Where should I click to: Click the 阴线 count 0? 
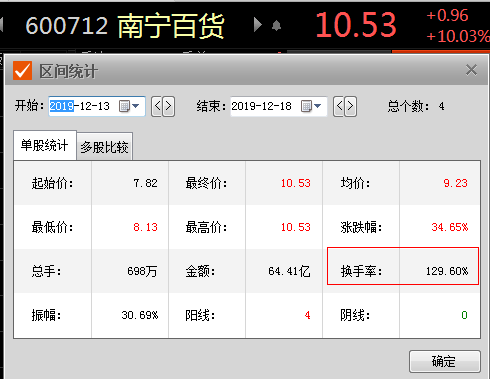coord(464,315)
